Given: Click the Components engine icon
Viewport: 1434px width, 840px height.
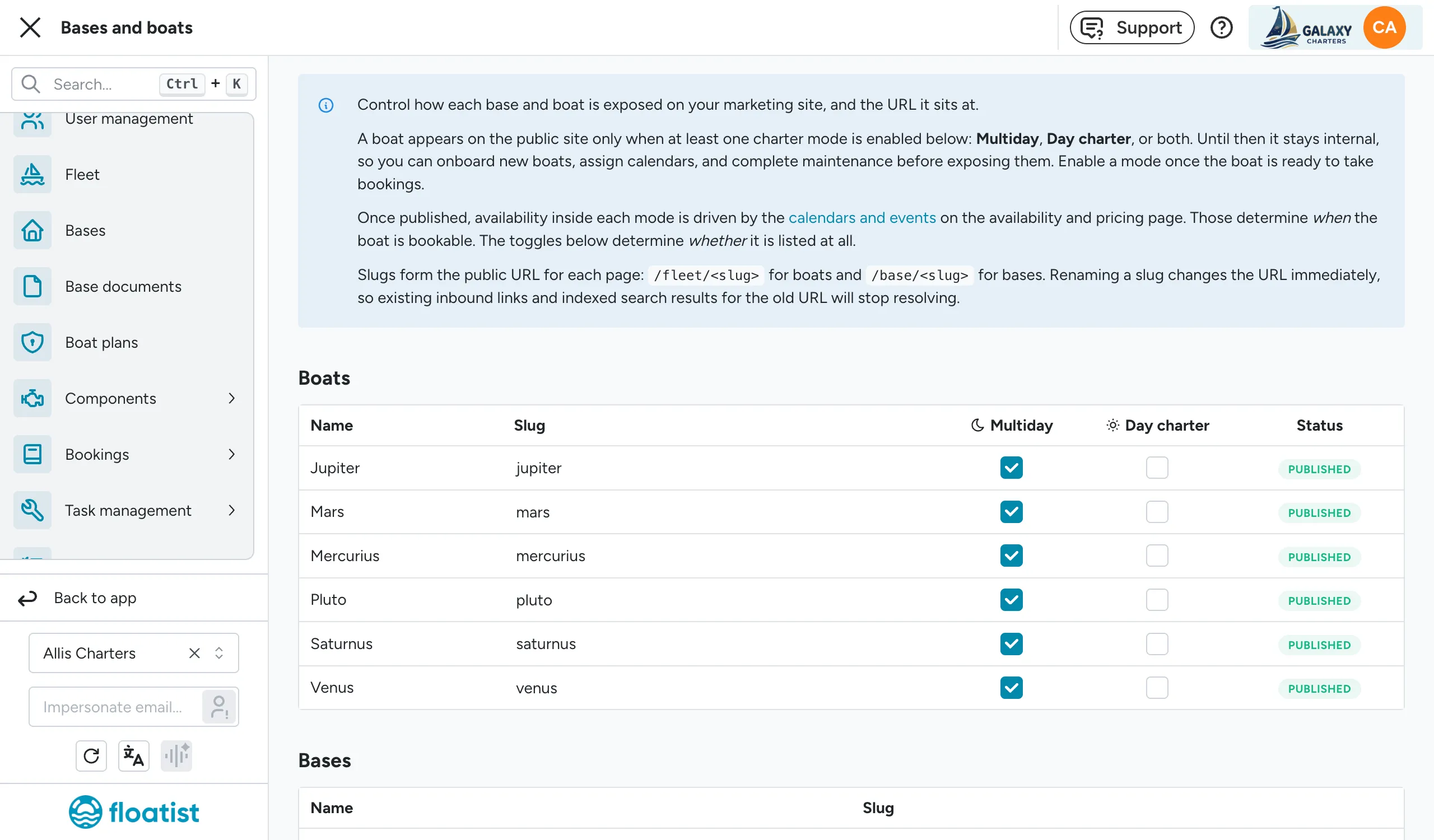Looking at the screenshot, I should [x=32, y=398].
